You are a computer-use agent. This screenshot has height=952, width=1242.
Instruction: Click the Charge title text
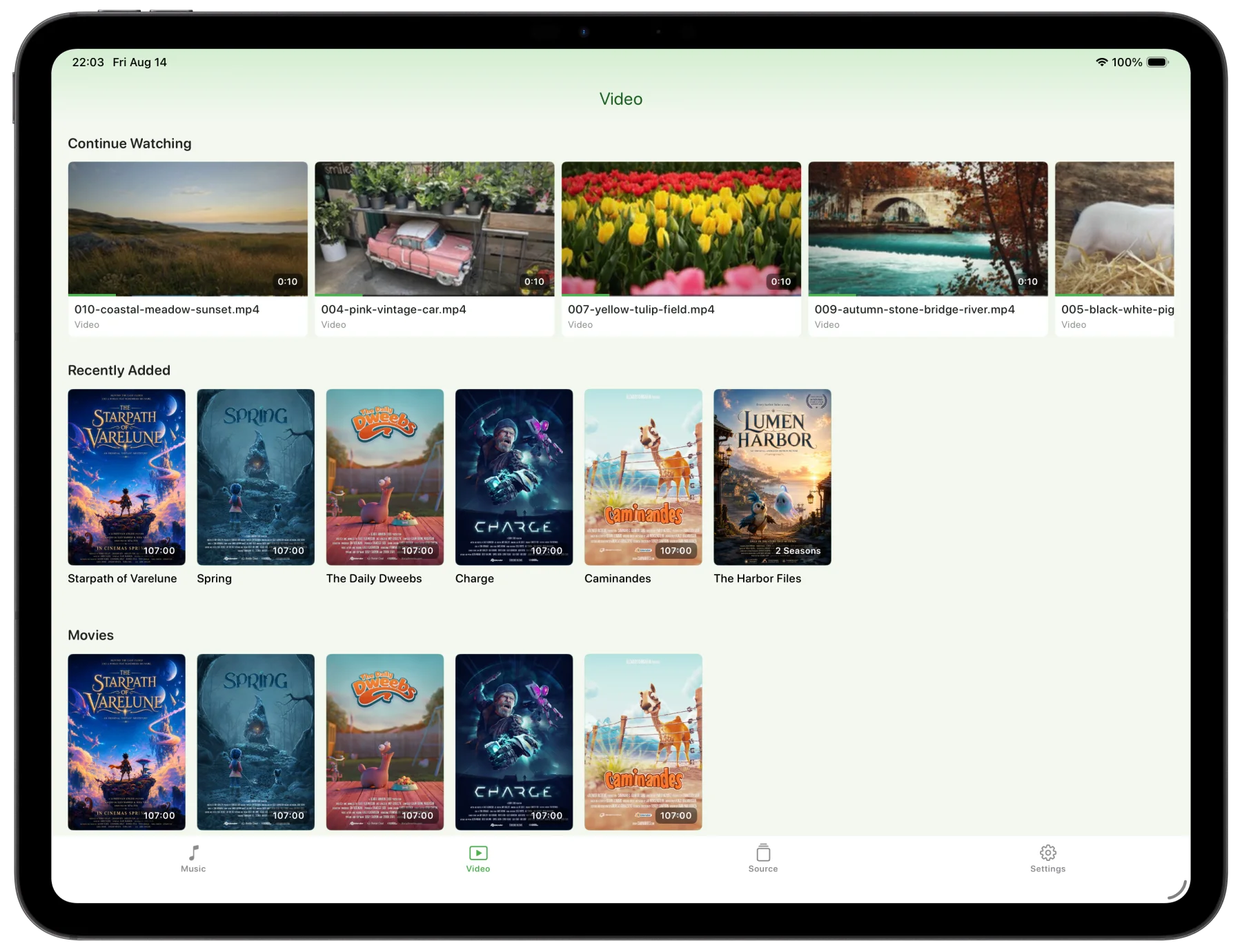tap(475, 579)
